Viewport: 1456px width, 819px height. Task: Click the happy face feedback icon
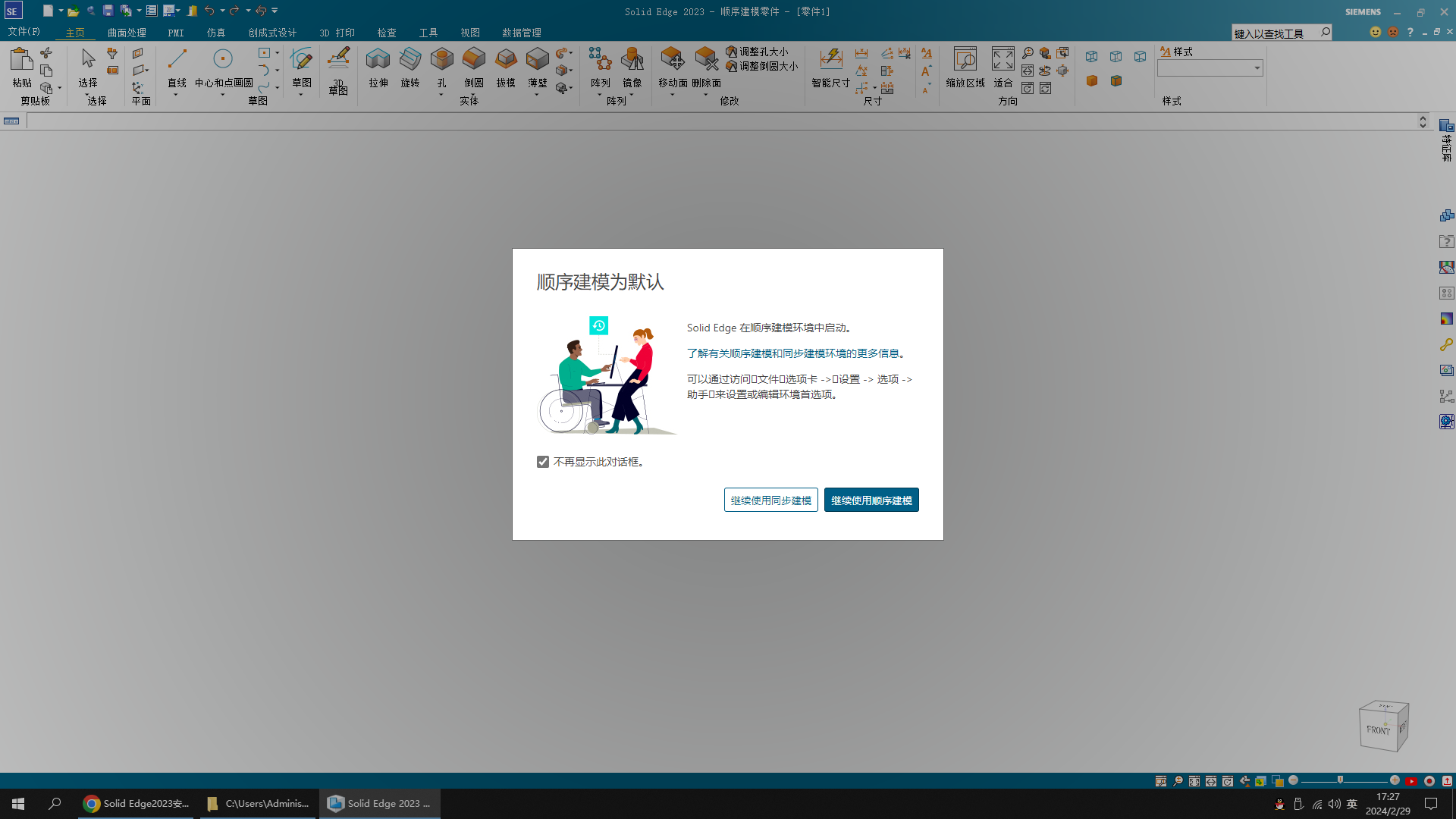(1376, 32)
